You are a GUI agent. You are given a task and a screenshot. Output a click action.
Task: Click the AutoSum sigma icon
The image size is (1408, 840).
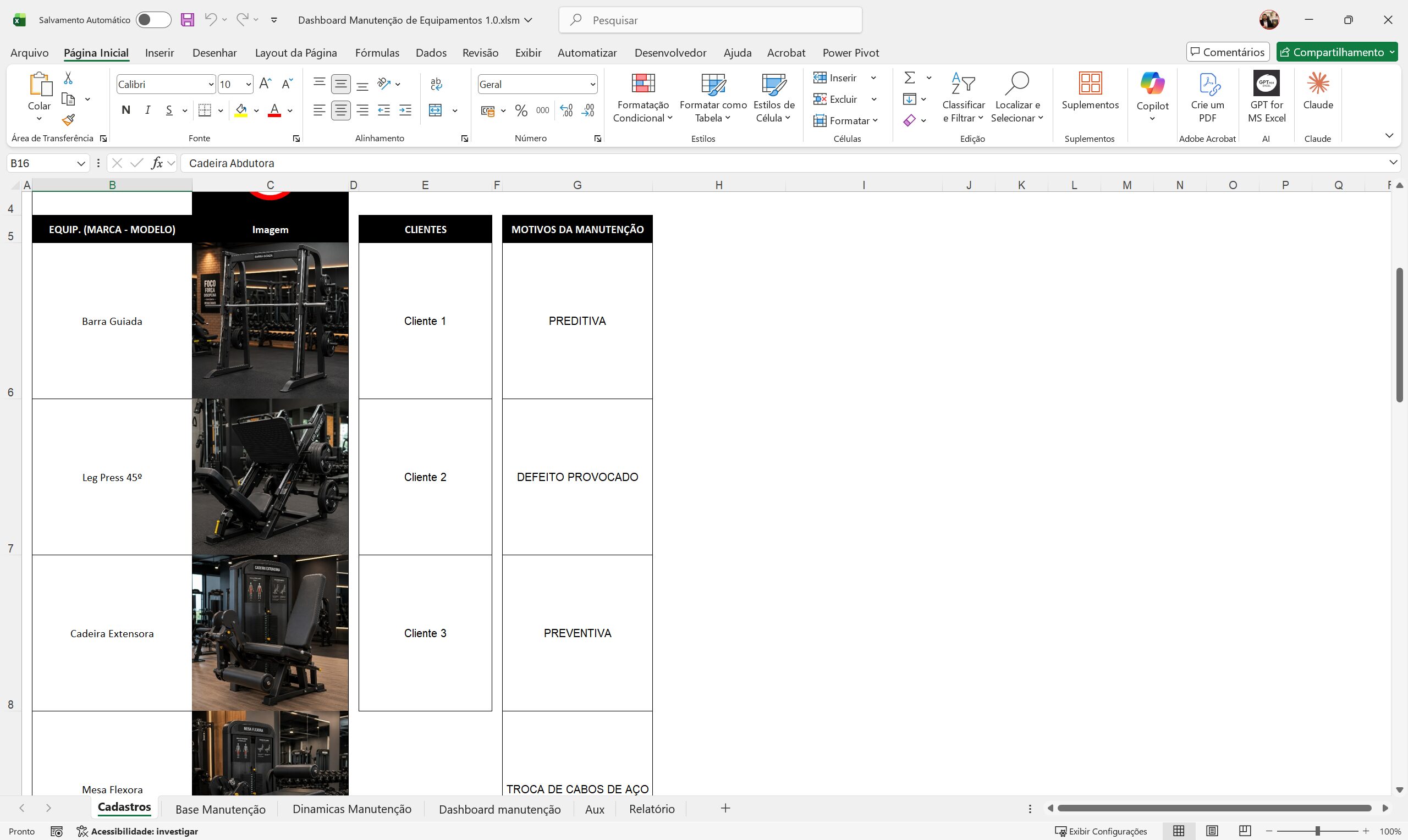[x=909, y=78]
